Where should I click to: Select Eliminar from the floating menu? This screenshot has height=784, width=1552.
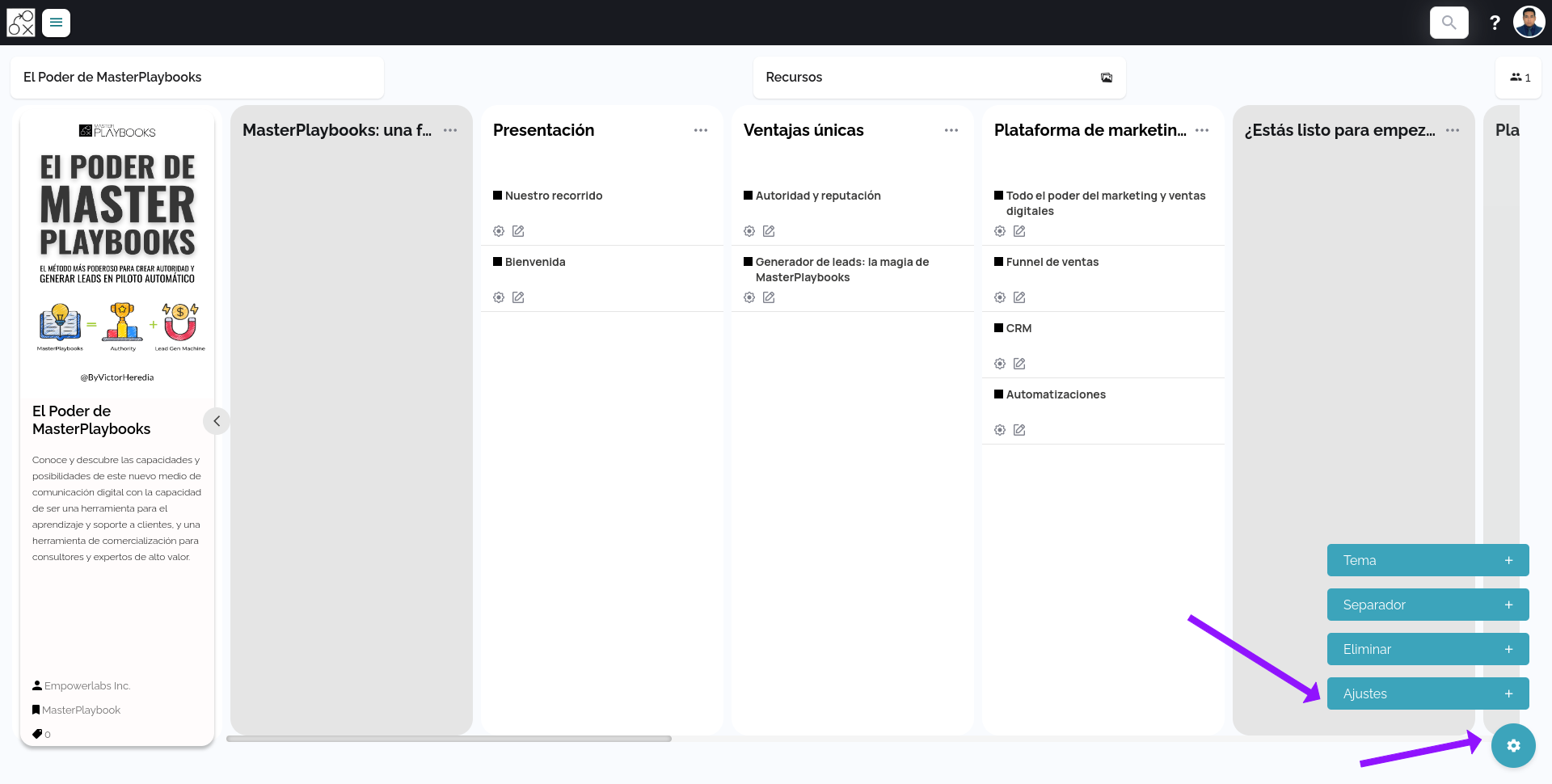point(1428,649)
